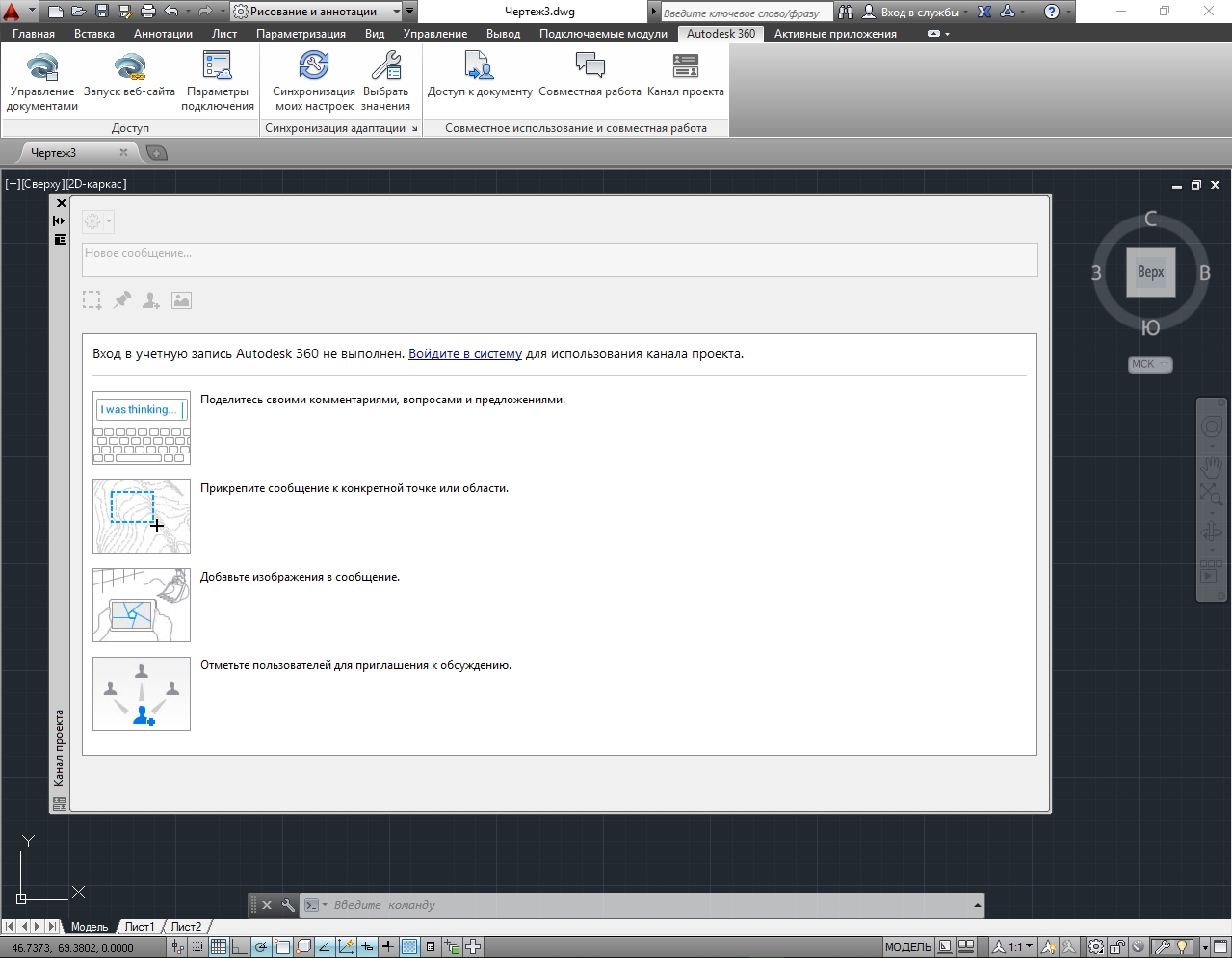1232x958 pixels.
Task: Click the add-user icon below message box
Action: (151, 300)
